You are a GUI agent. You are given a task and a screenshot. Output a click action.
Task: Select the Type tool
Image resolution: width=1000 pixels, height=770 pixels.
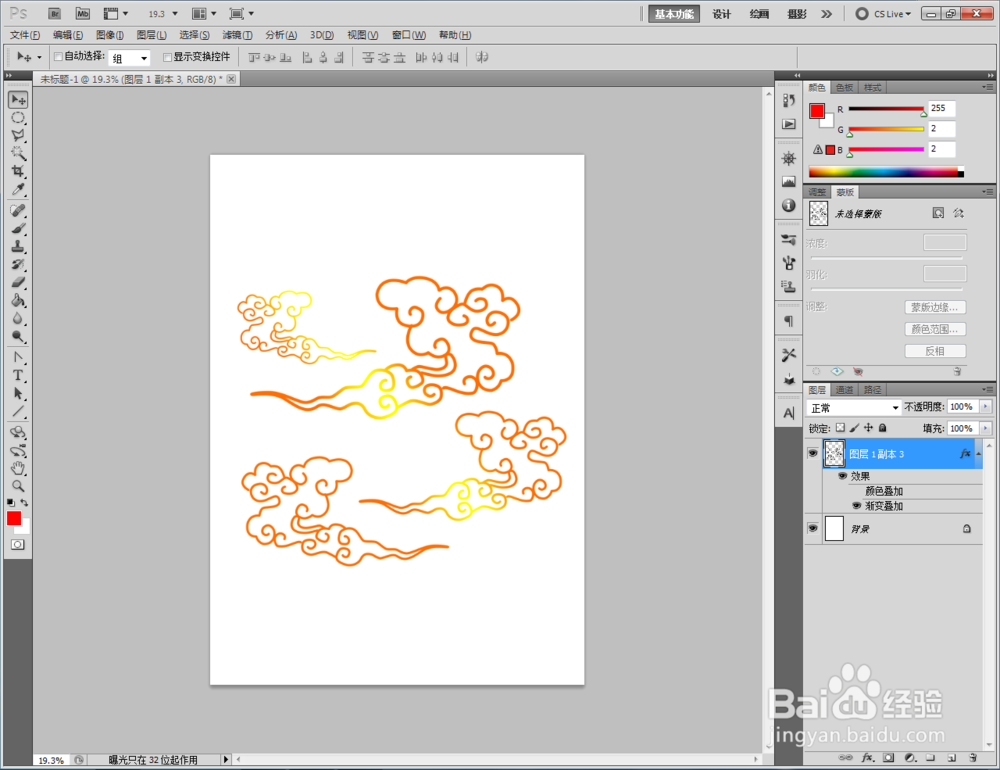[x=18, y=375]
